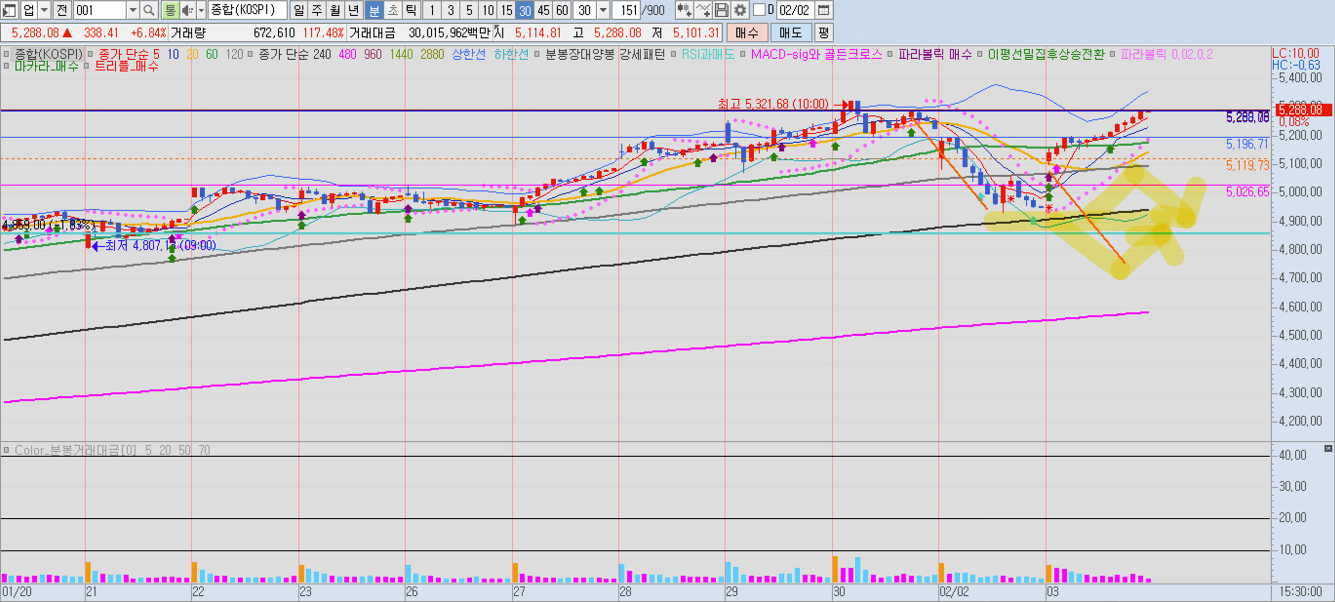Select the 주 (weekly) period tab

317,10
